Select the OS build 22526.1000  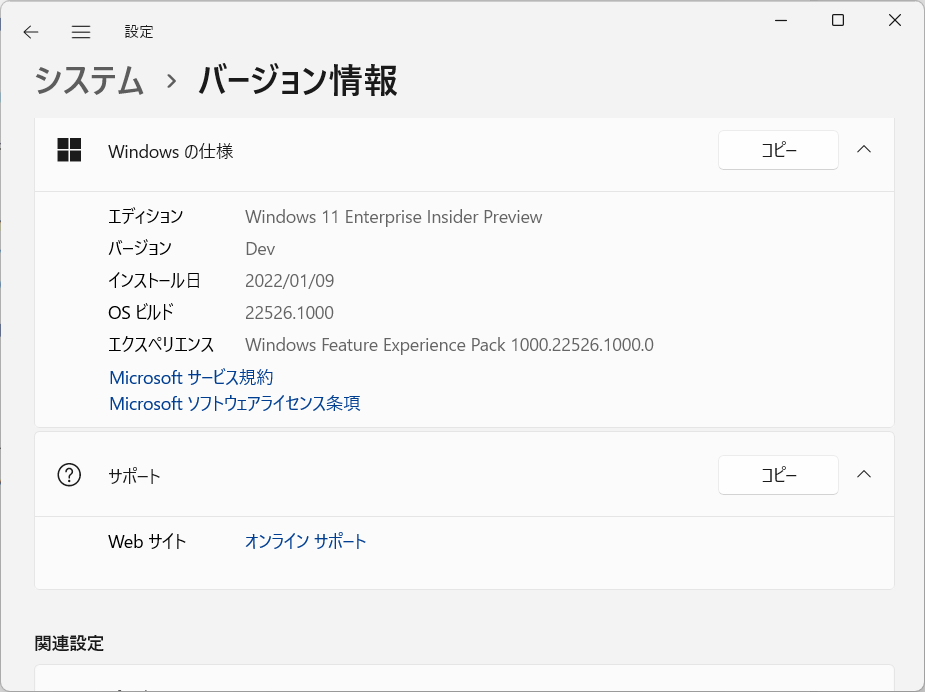pos(289,313)
